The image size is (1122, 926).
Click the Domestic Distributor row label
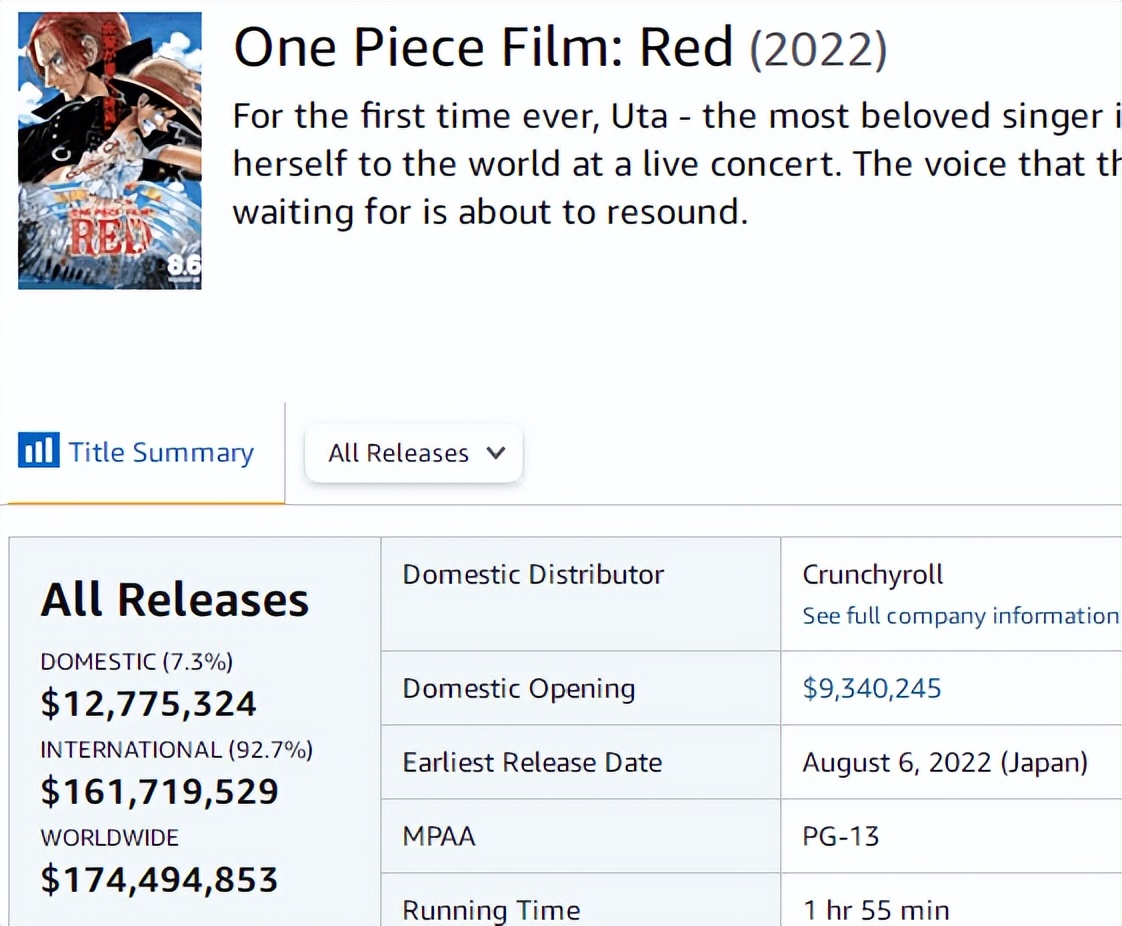(x=533, y=575)
